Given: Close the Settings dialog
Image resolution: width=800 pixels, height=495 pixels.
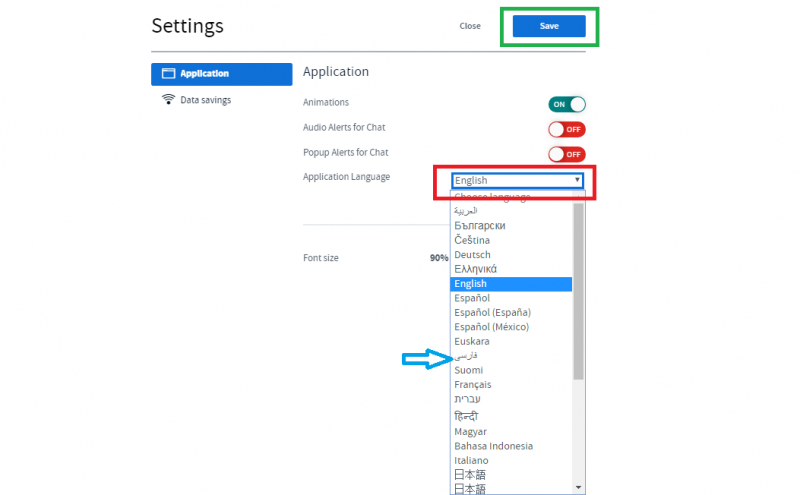Looking at the screenshot, I should click(470, 27).
